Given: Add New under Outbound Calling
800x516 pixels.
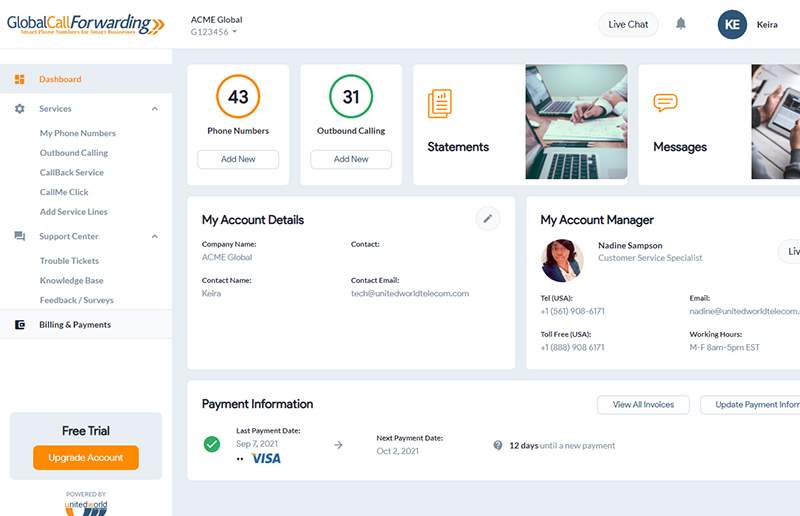Looking at the screenshot, I should click(x=351, y=159).
